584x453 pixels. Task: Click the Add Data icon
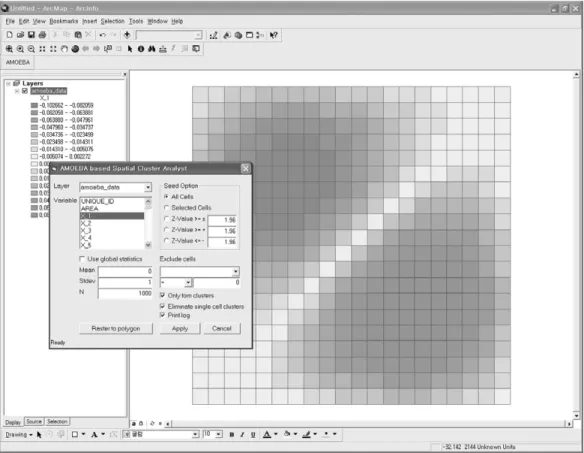pos(127,35)
